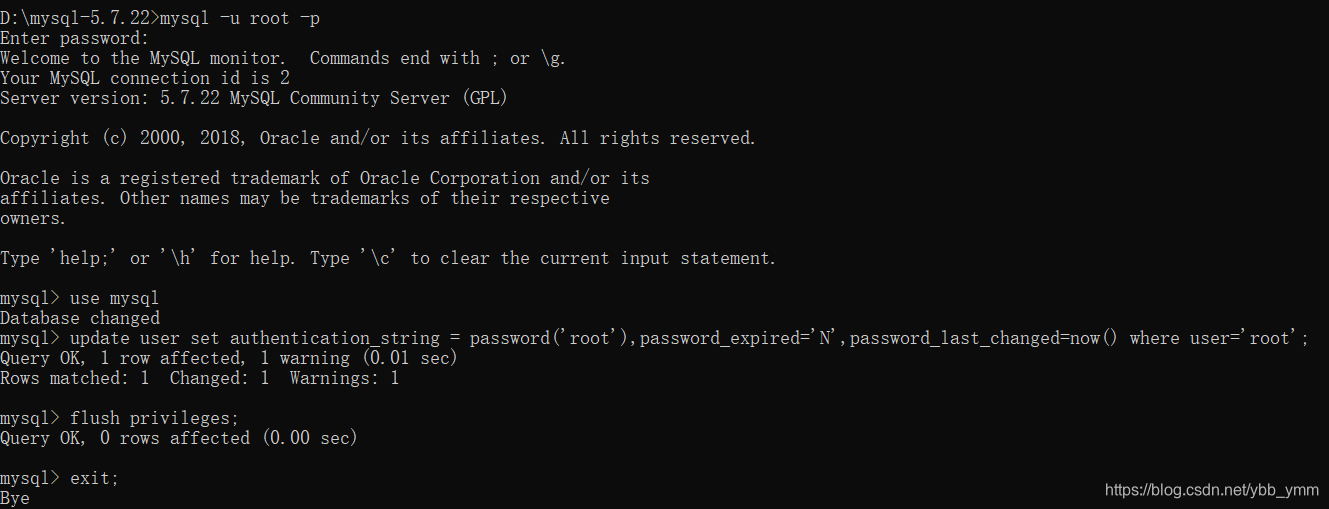Click the 'Database changed' output line

(x=80, y=318)
